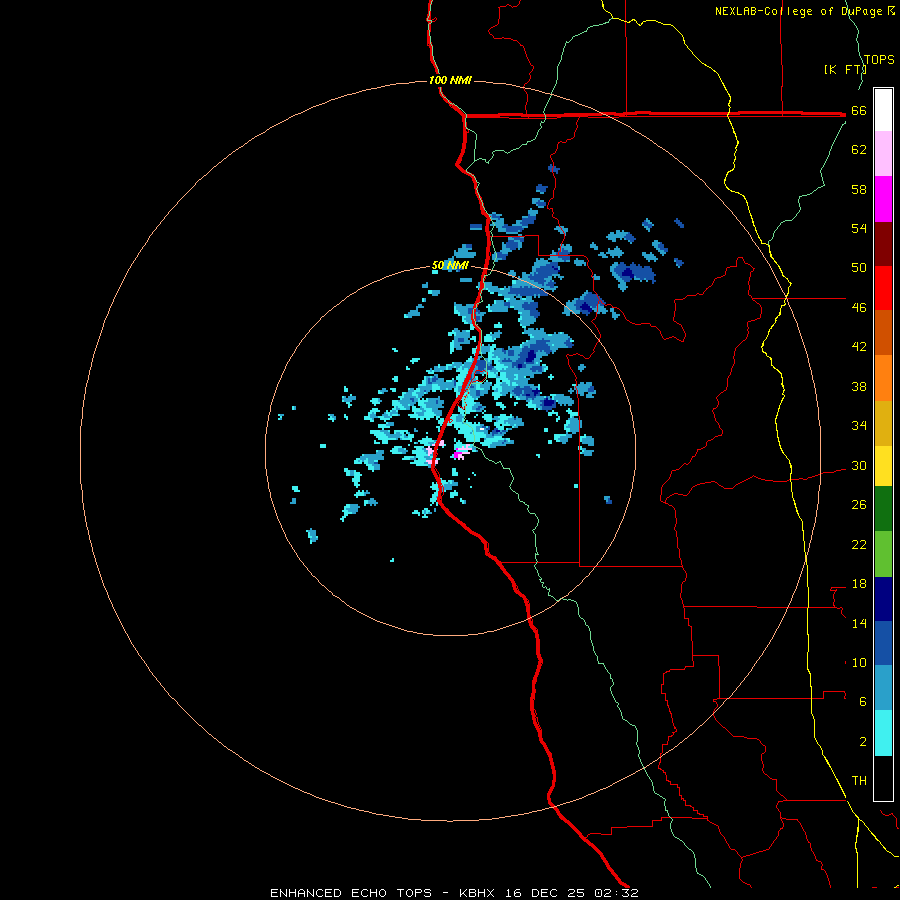
Task: Click the legend value 54
Action: tap(859, 228)
